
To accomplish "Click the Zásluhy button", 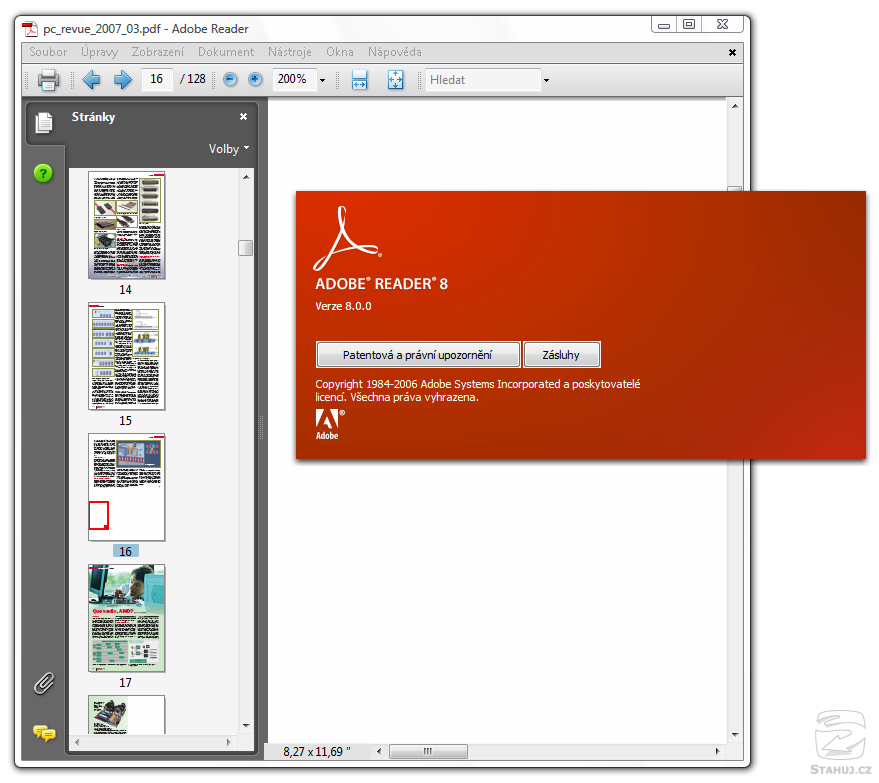I will coord(561,355).
